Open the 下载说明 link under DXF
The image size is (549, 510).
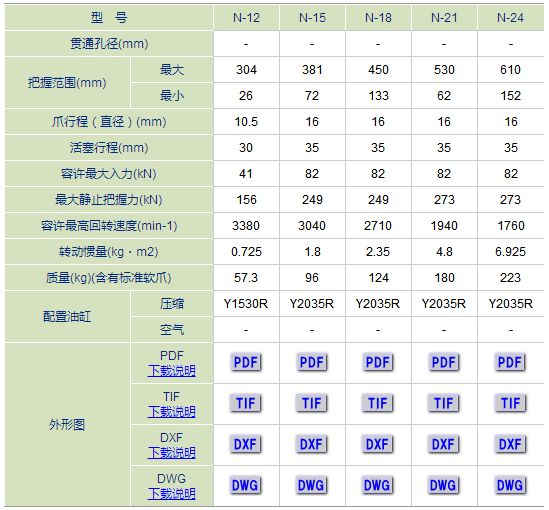tap(172, 453)
